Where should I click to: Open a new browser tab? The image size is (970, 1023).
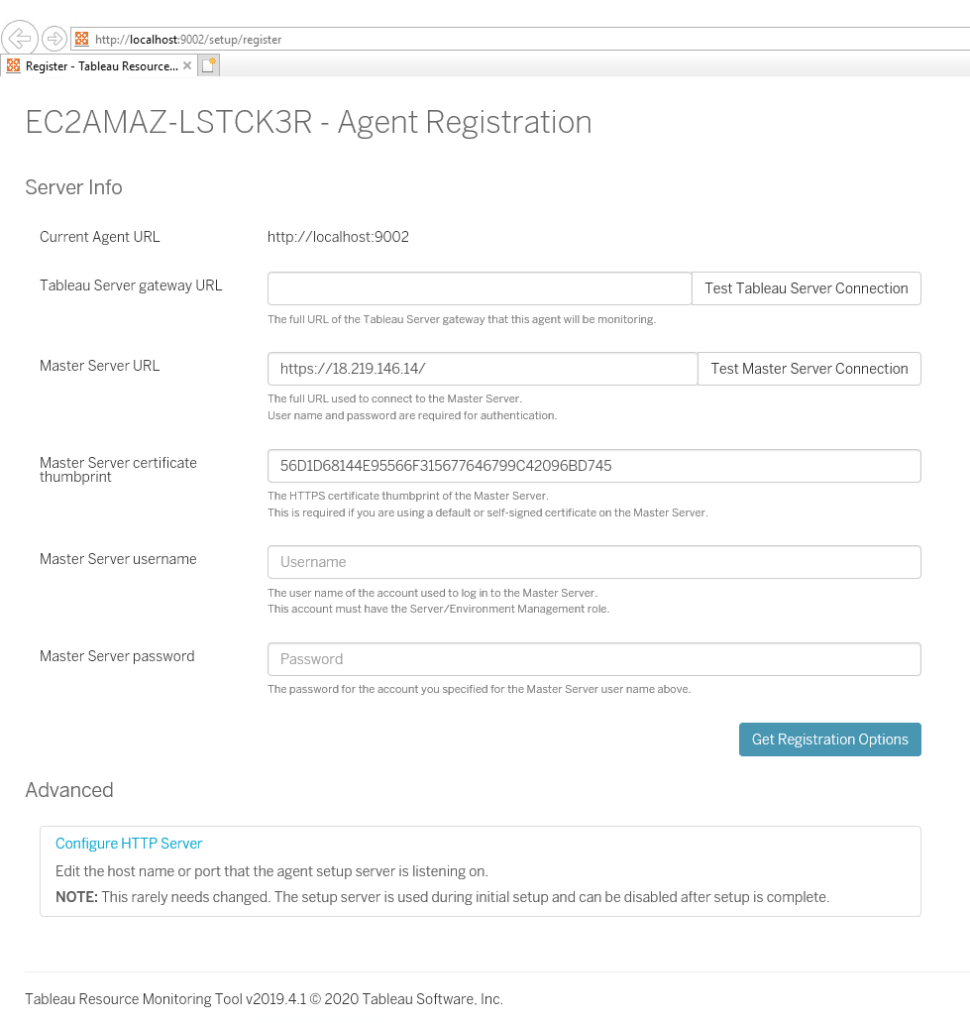click(209, 66)
